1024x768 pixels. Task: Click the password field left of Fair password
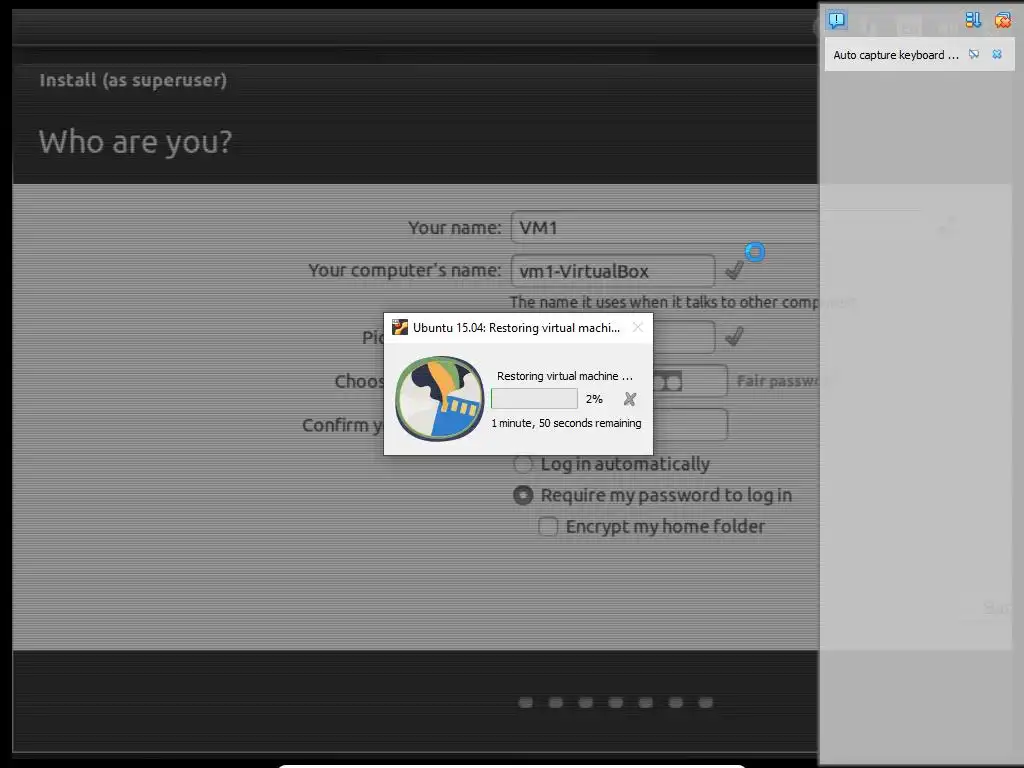click(690, 381)
